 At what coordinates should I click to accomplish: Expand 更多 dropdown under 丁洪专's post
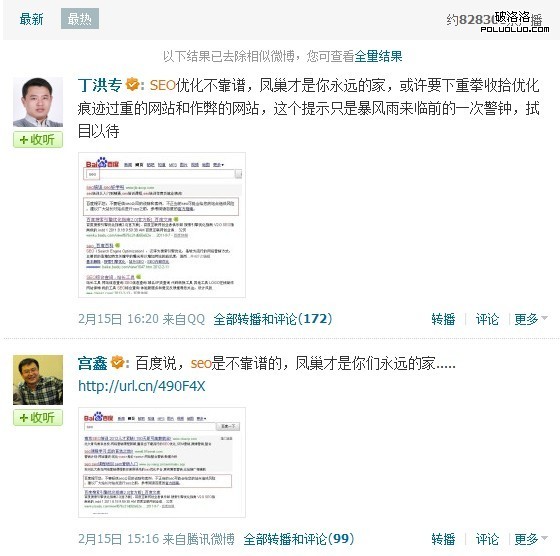[x=530, y=319]
